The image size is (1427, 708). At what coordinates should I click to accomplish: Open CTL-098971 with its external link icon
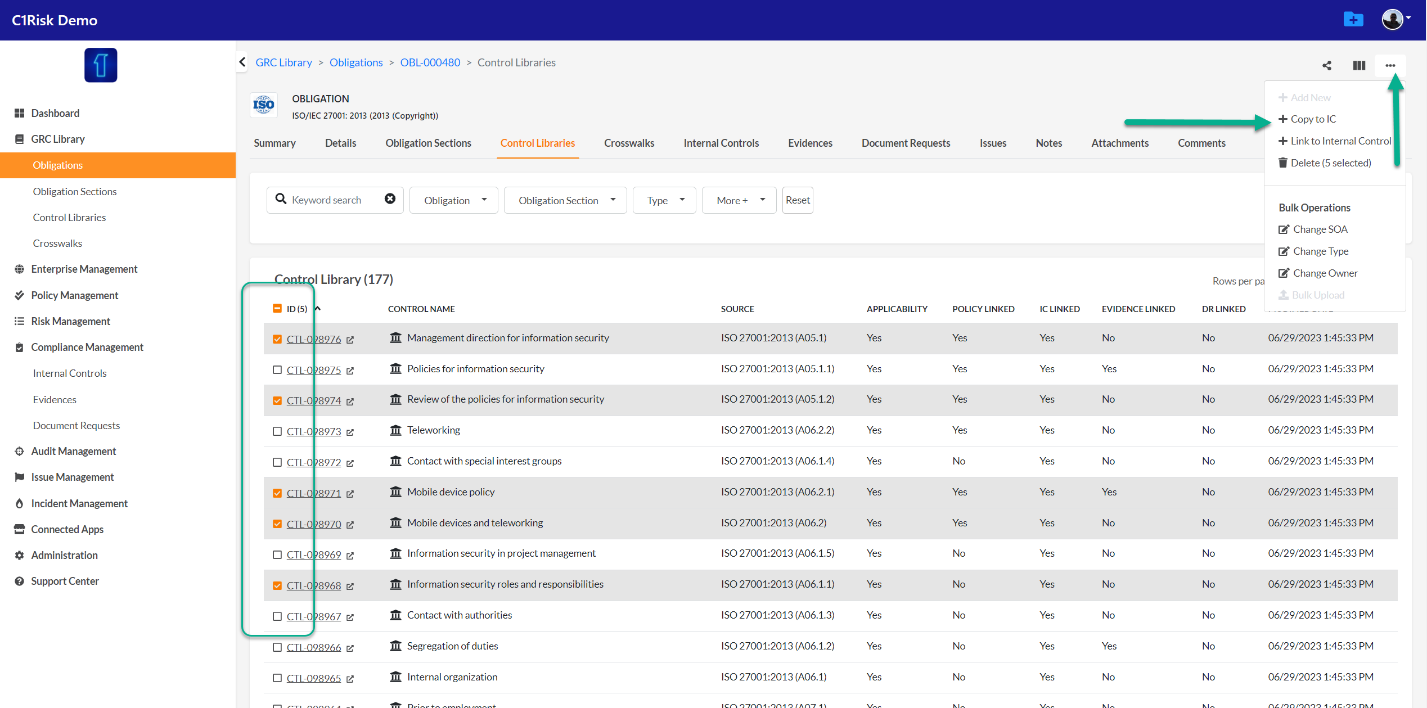pos(350,494)
